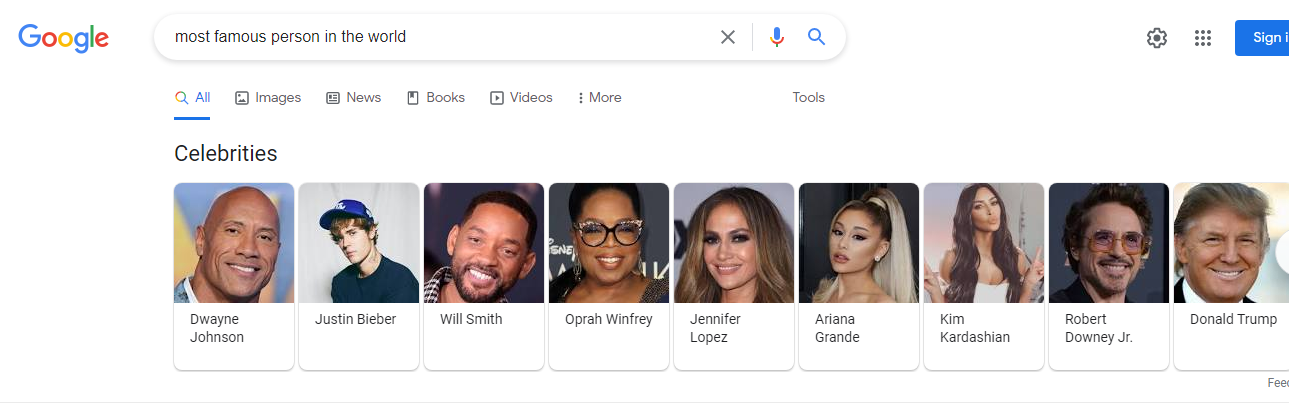The height and width of the screenshot is (416, 1289).
Task: Click the blue magnifying glass search icon
Action: [817, 37]
